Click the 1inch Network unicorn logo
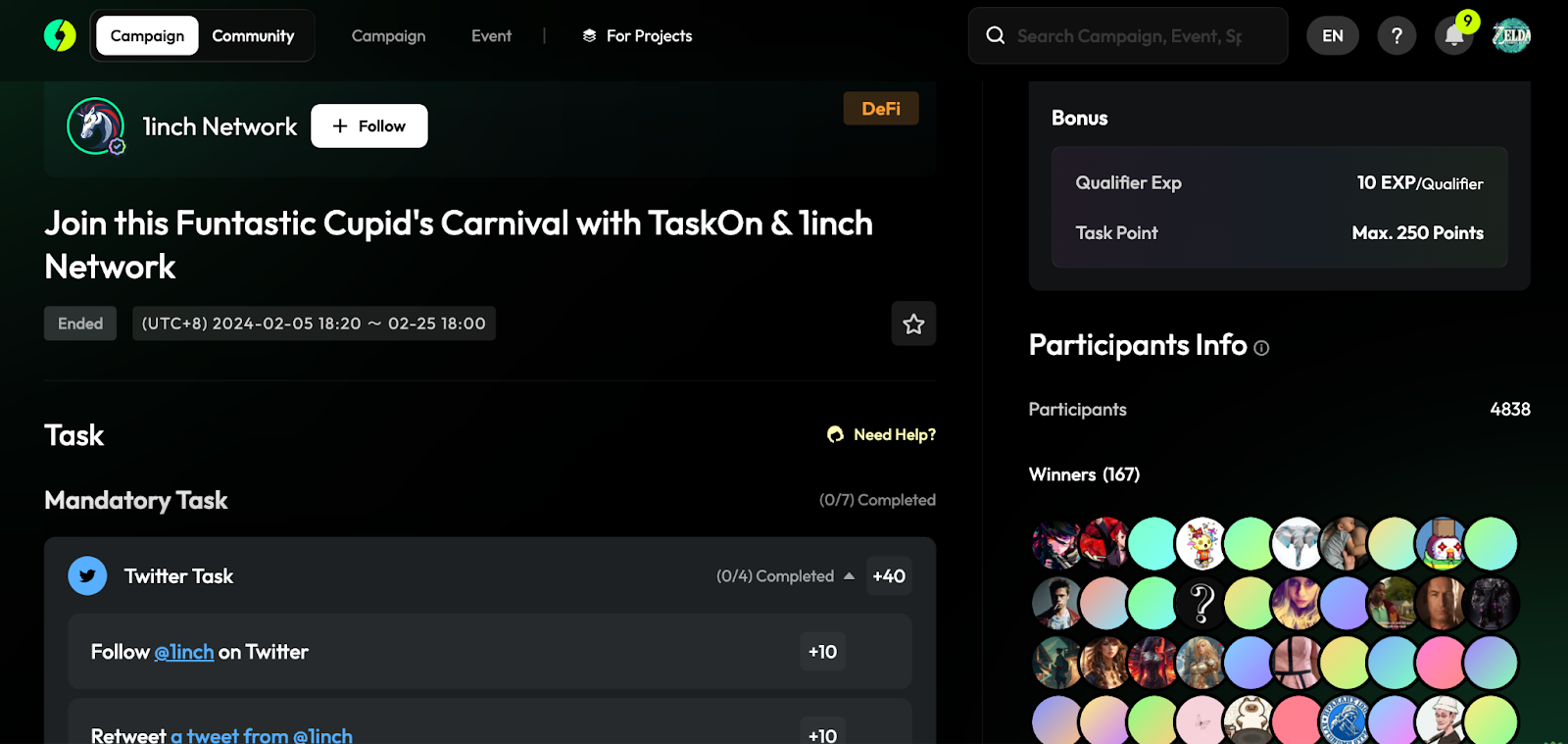The height and width of the screenshot is (744, 1568). [95, 125]
